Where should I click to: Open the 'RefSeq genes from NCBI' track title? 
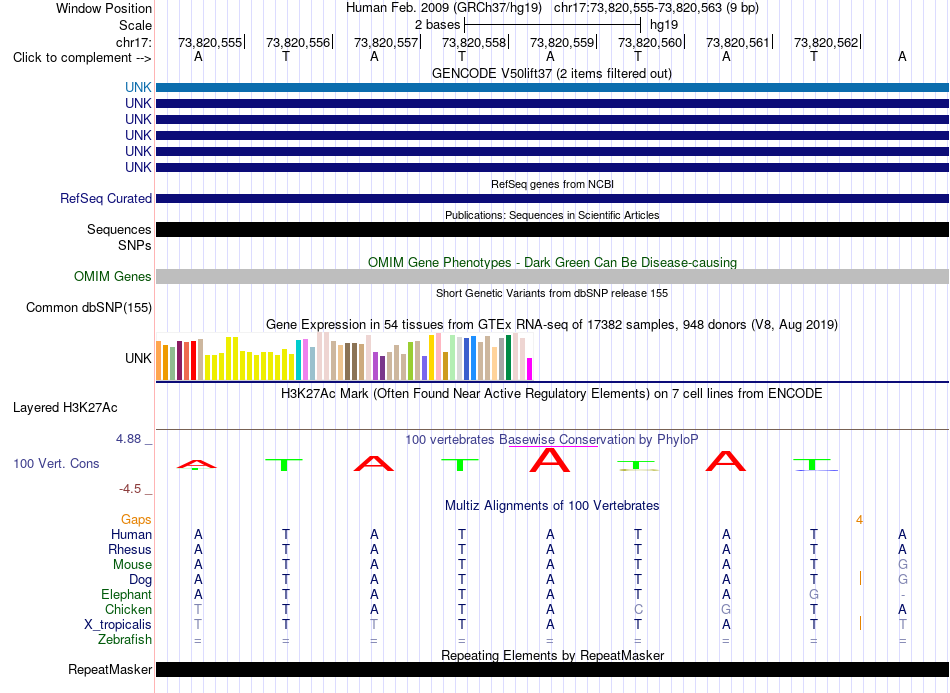pos(552,184)
